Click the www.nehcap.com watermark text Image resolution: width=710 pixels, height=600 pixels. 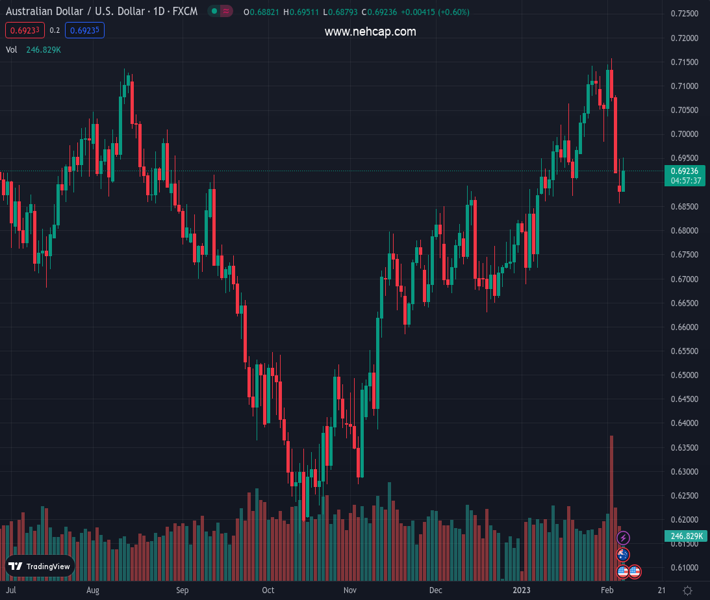point(370,32)
